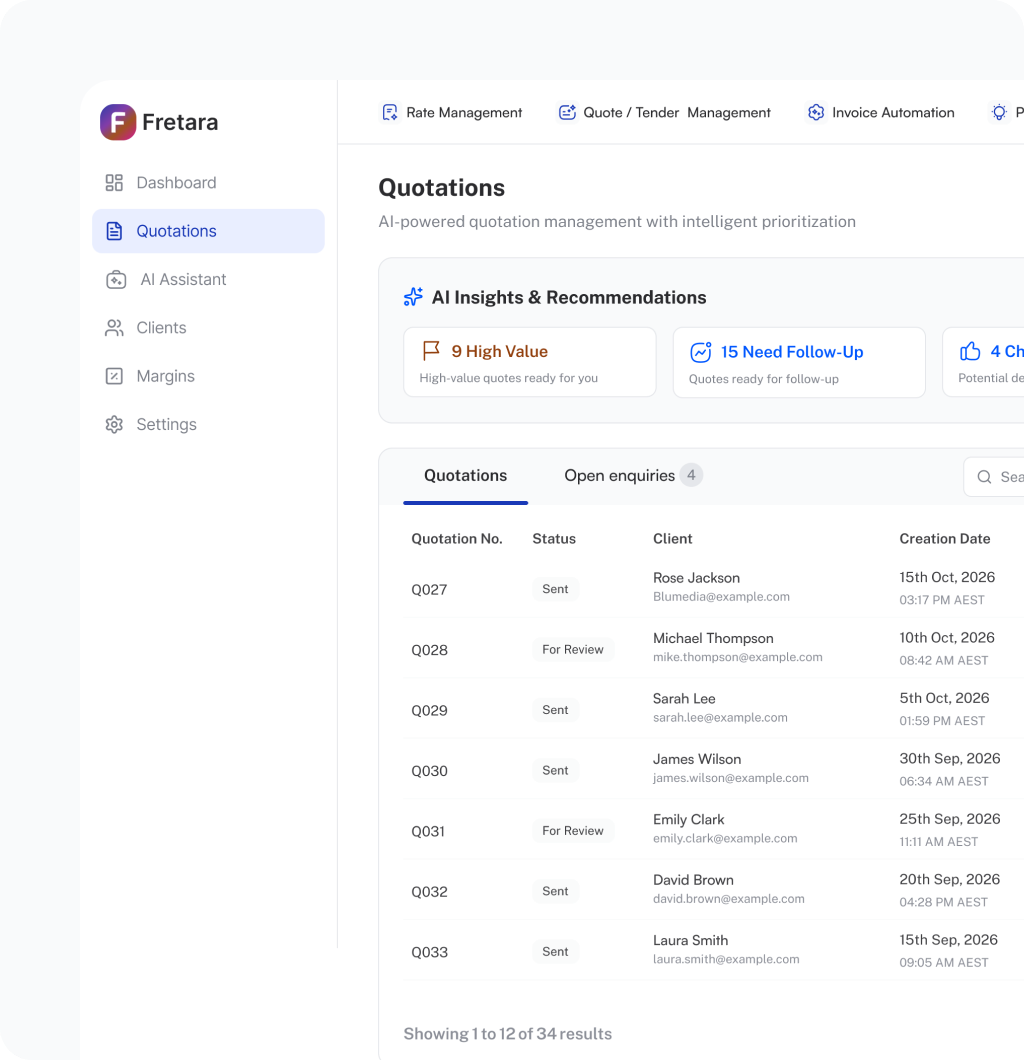The width and height of the screenshot is (1024, 1060).
Task: Open the Dashboard grid icon in sidebar
Action: click(114, 183)
